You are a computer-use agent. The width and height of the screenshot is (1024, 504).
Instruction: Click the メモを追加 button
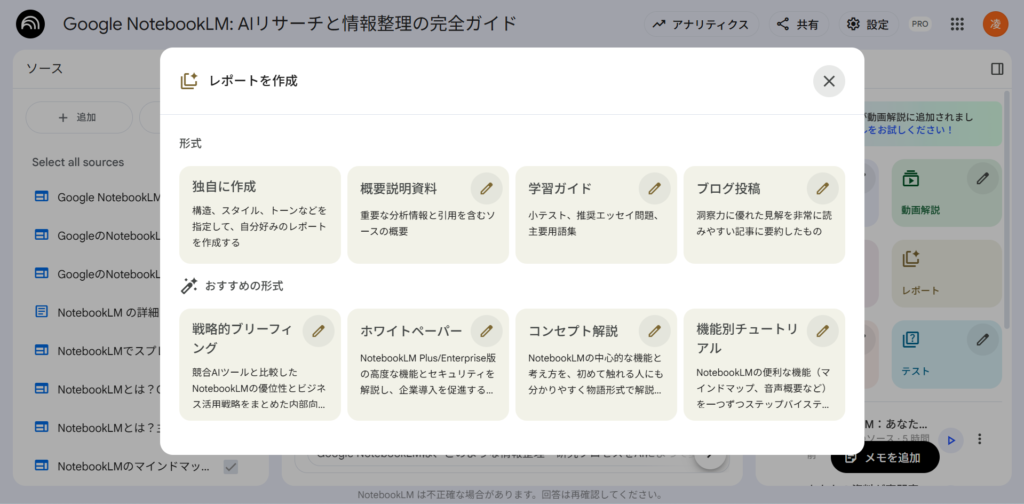click(885, 457)
